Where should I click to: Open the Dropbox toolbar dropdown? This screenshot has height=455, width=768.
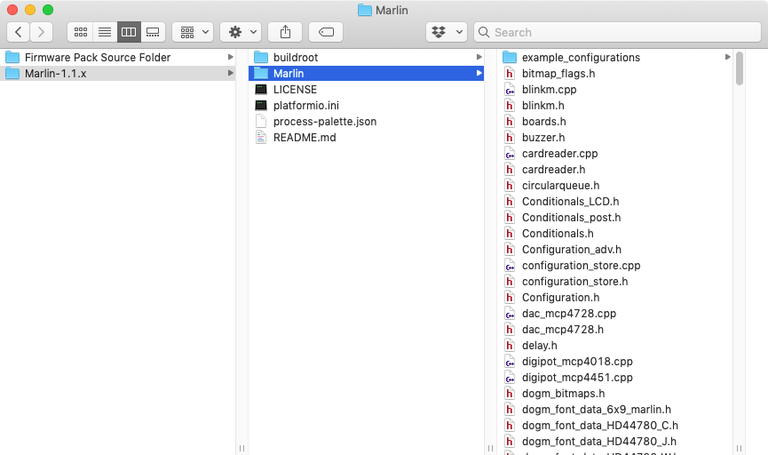445,32
